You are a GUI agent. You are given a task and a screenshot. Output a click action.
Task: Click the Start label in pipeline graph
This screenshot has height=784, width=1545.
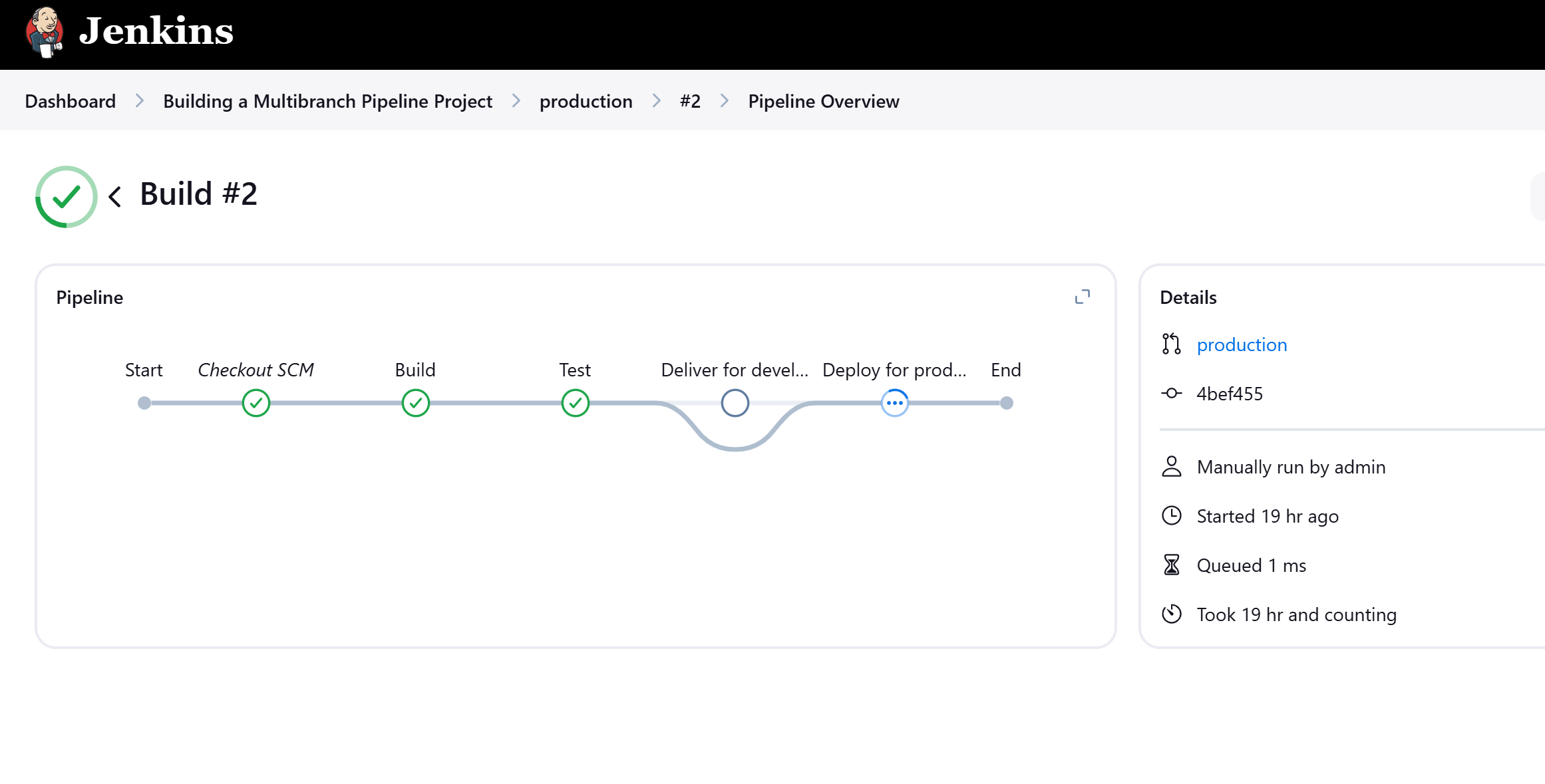pos(144,370)
